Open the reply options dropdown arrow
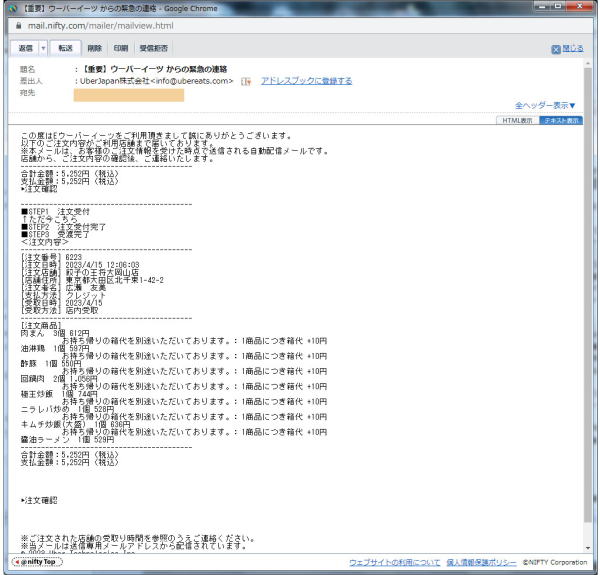Screen dimensions: 600x575 [43, 48]
